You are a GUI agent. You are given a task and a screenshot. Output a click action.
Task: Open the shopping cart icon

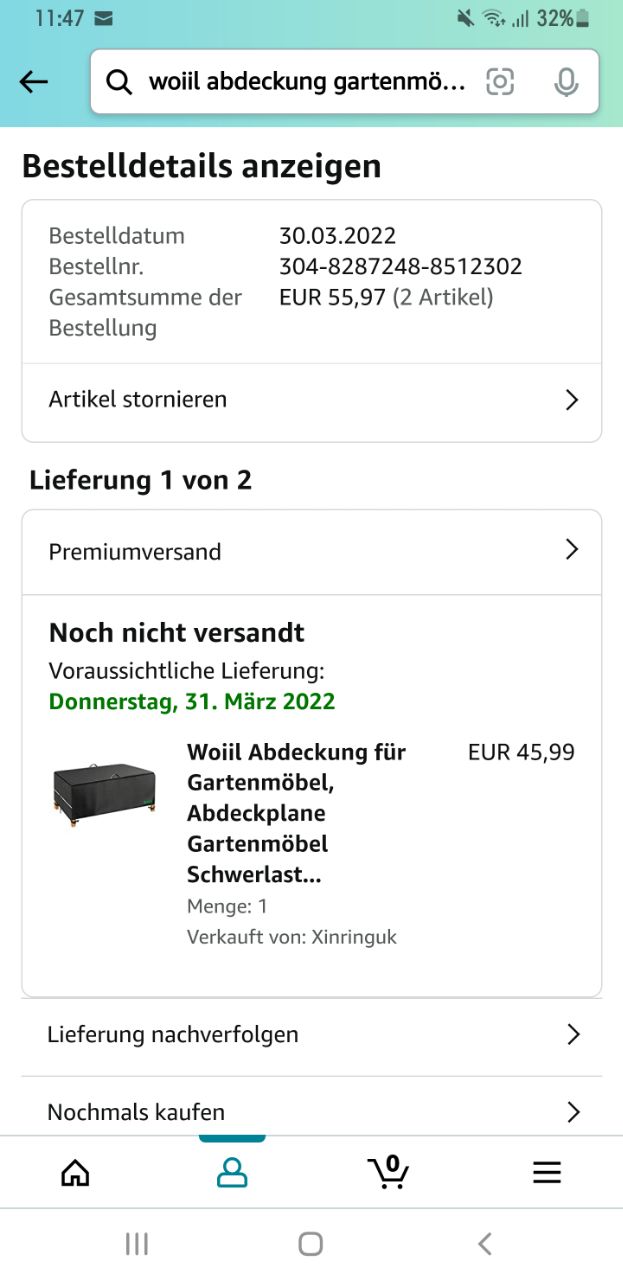click(x=388, y=1171)
